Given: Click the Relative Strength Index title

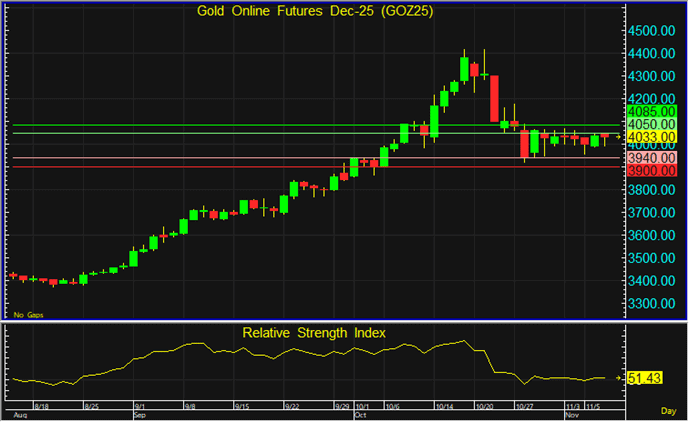Looking at the screenshot, I should tap(314, 332).
